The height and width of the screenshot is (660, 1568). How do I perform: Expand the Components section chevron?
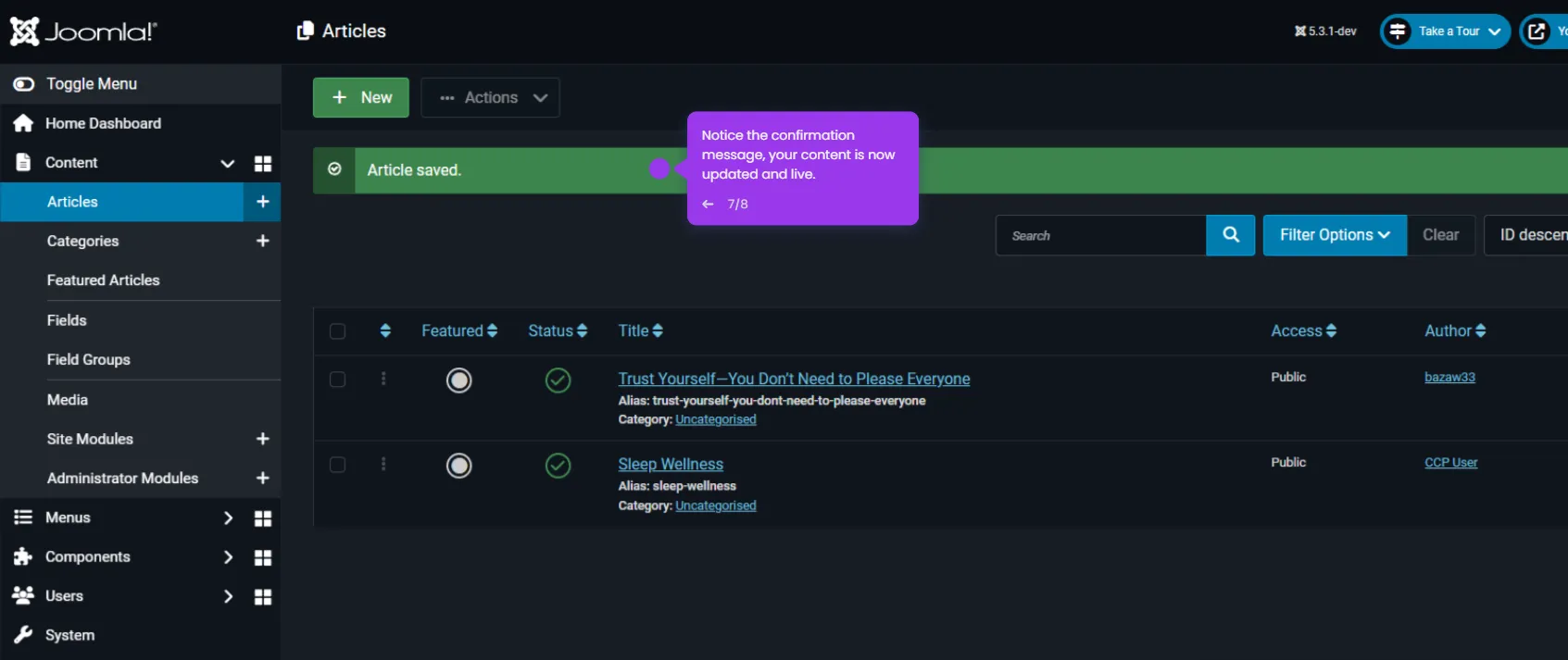point(227,556)
